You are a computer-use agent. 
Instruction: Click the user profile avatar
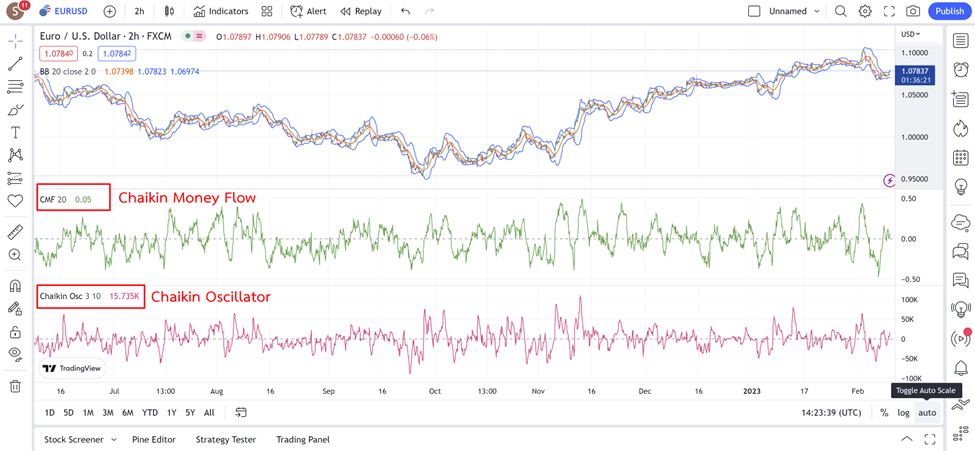pyautogui.click(x=15, y=11)
